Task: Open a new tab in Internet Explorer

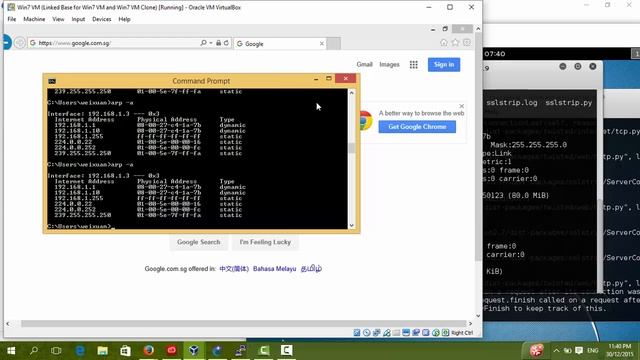Action: 333,43
